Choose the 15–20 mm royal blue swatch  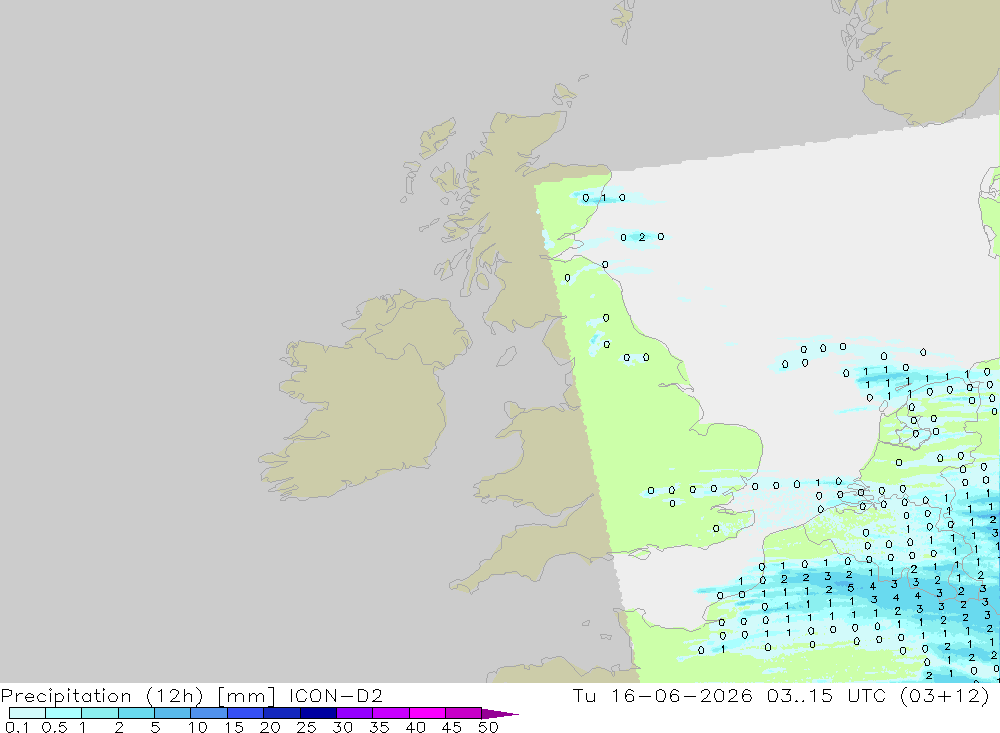click(246, 713)
